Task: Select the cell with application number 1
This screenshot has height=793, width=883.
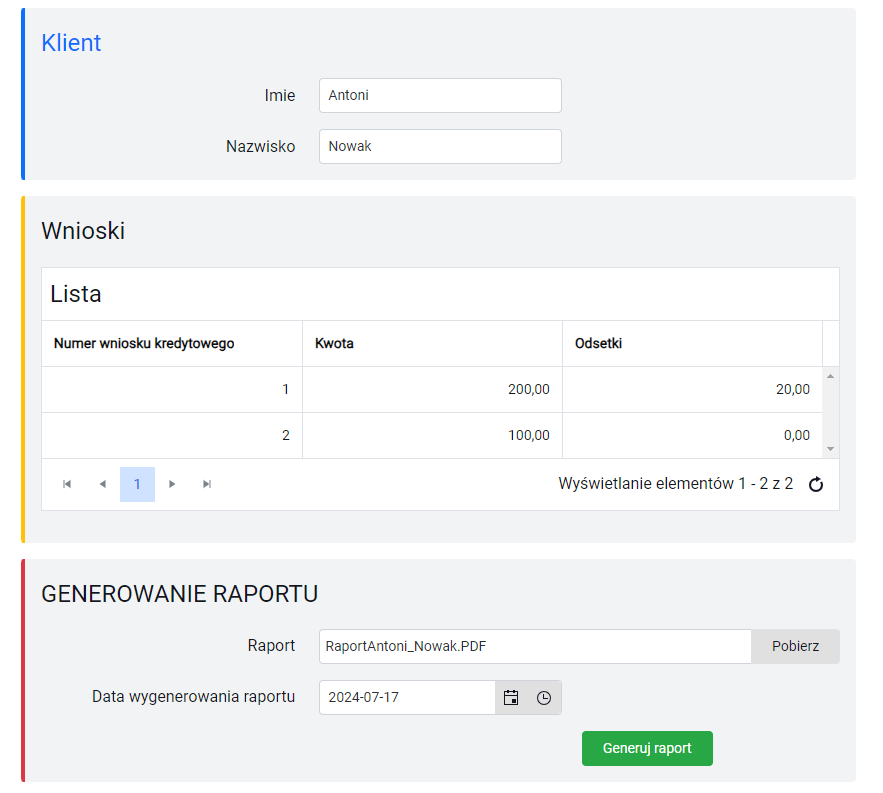Action: pyautogui.click(x=172, y=390)
